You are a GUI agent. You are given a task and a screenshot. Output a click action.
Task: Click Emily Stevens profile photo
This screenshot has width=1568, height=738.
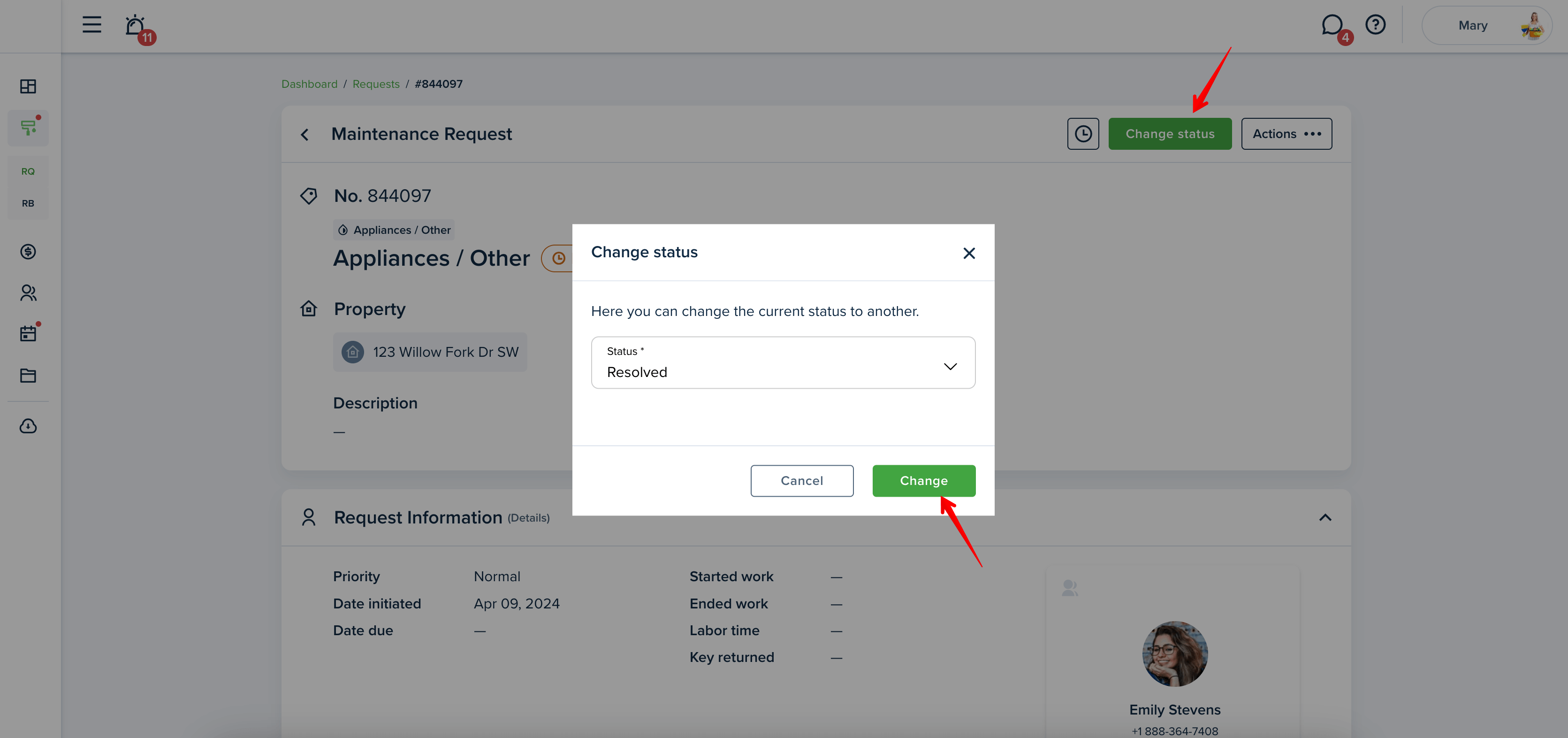[x=1175, y=654]
